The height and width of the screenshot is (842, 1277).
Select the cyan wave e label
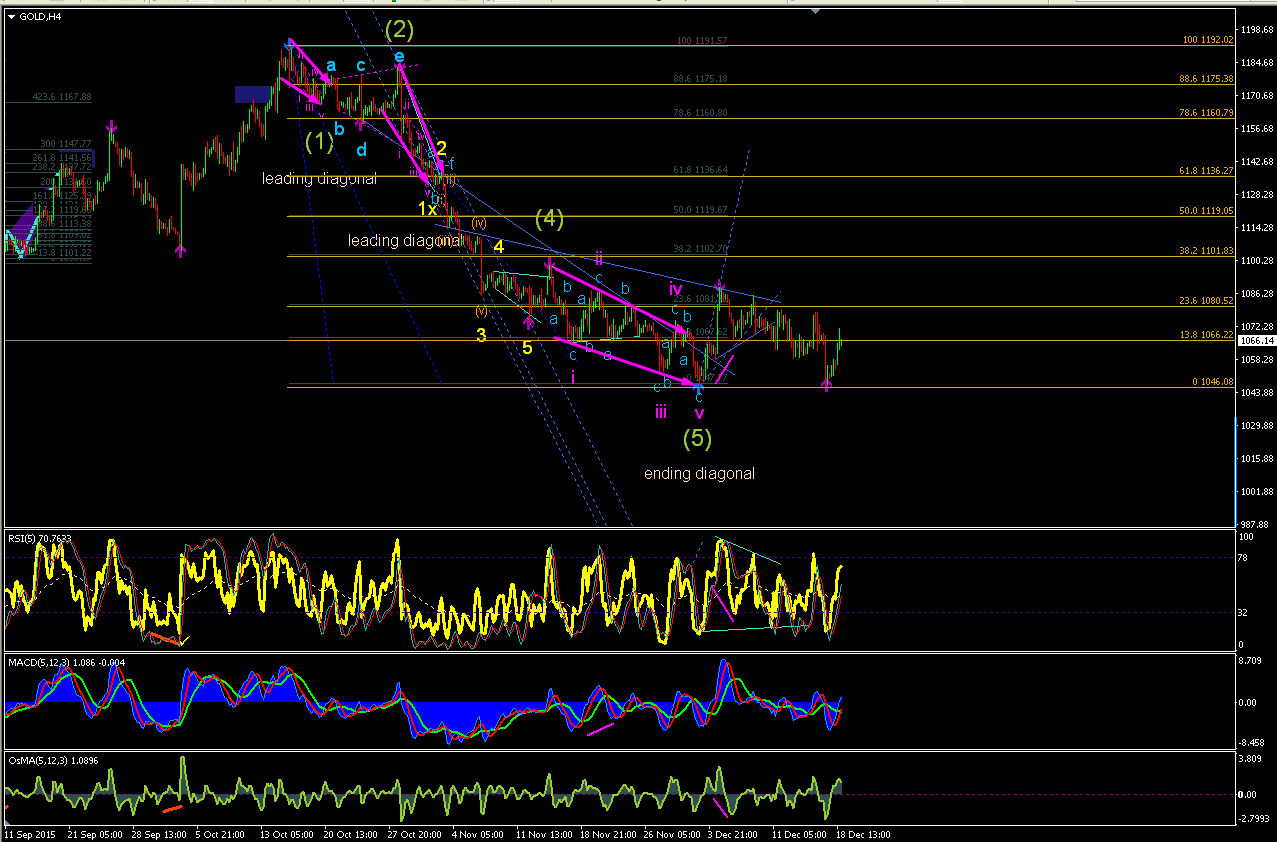click(399, 56)
